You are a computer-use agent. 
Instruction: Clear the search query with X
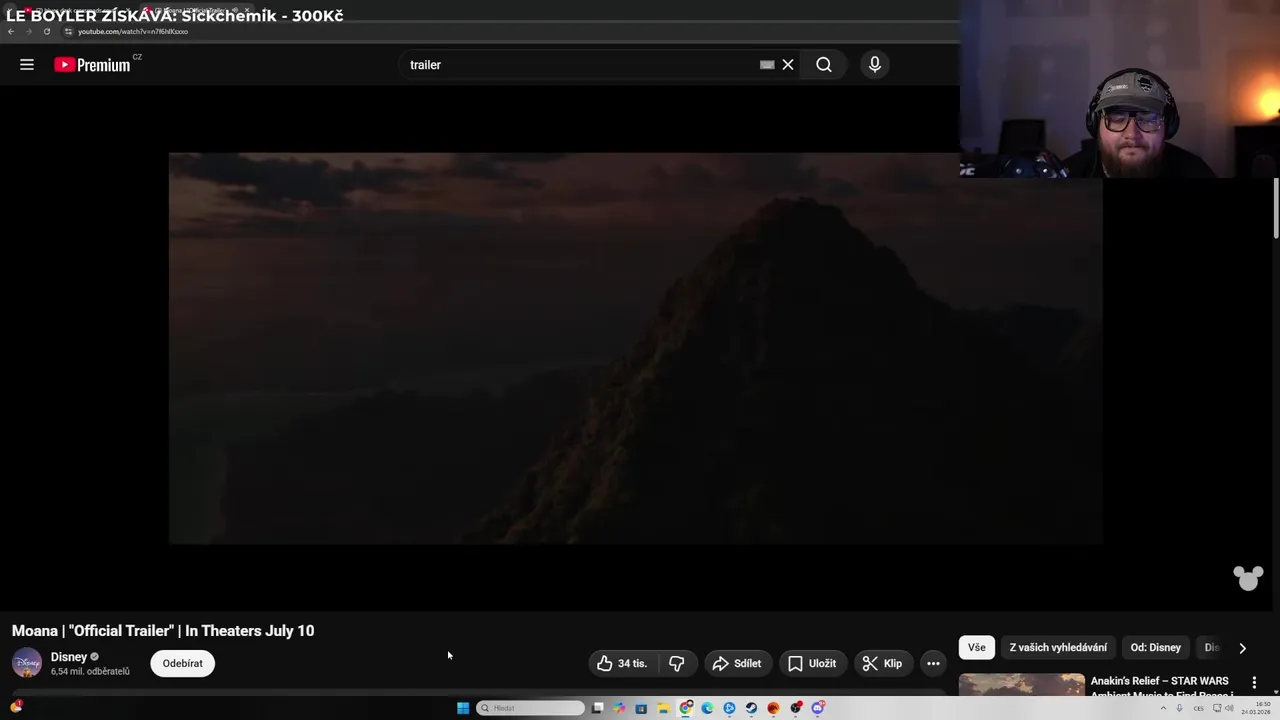[788, 65]
